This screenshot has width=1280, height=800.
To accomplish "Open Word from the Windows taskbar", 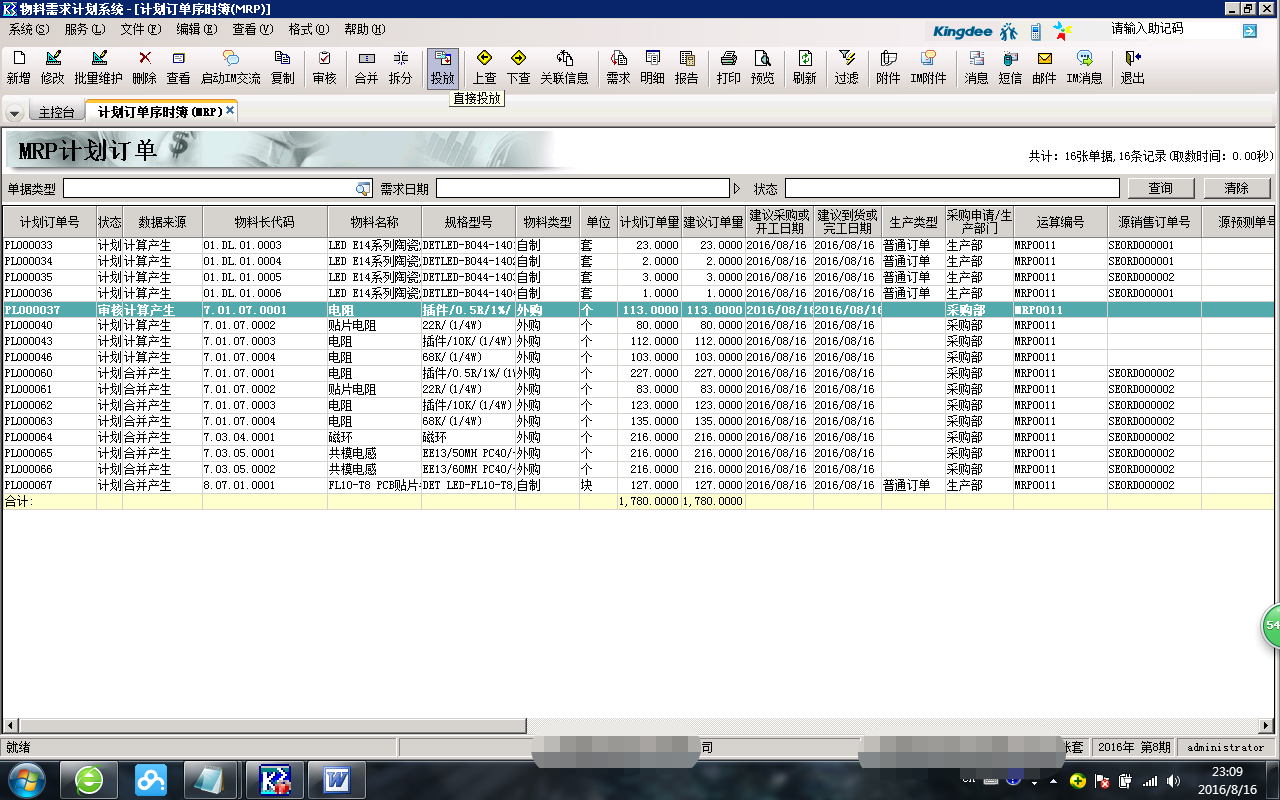I will tap(337, 778).
